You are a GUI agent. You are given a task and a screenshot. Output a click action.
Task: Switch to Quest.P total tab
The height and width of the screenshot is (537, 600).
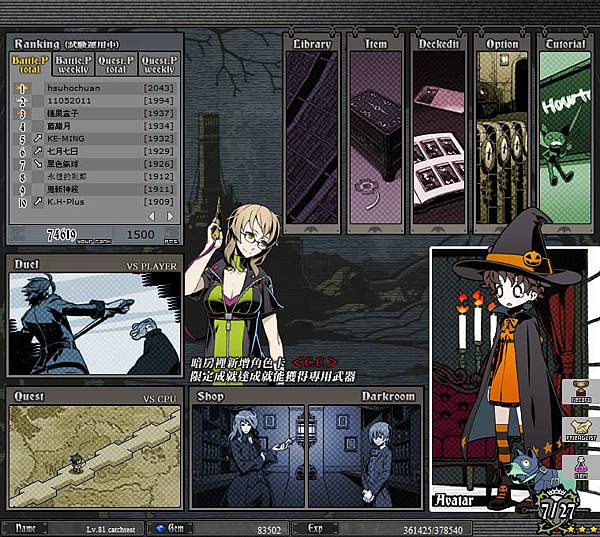(116, 65)
